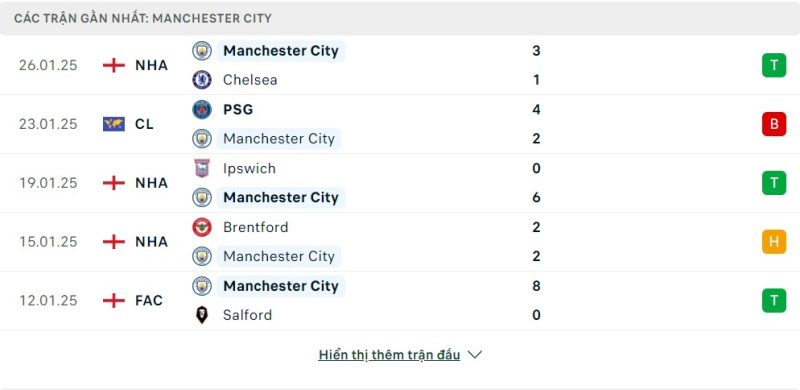
Task: Click the Salford club crest icon
Action: [x=202, y=315]
